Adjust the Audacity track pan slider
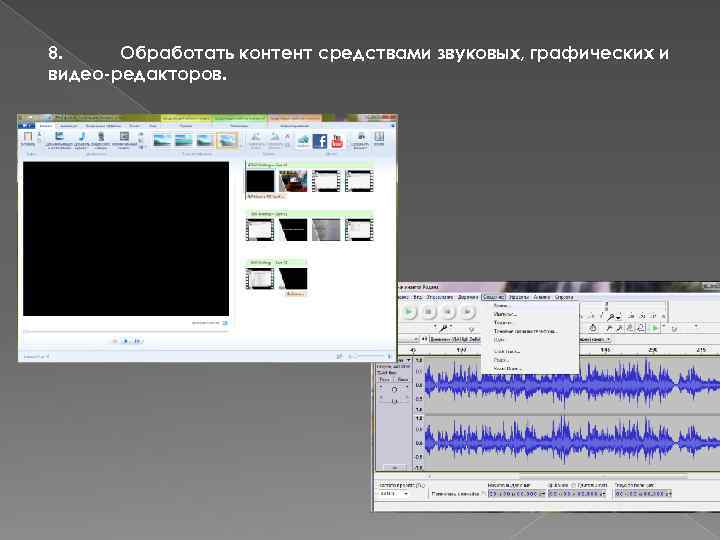The image size is (720, 540). tap(394, 401)
